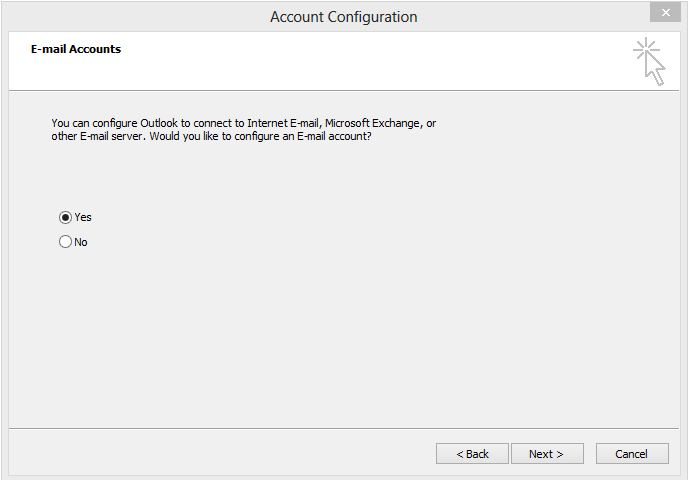The height and width of the screenshot is (481, 689).
Task: Click the word Outlook in the description
Action: 159,123
